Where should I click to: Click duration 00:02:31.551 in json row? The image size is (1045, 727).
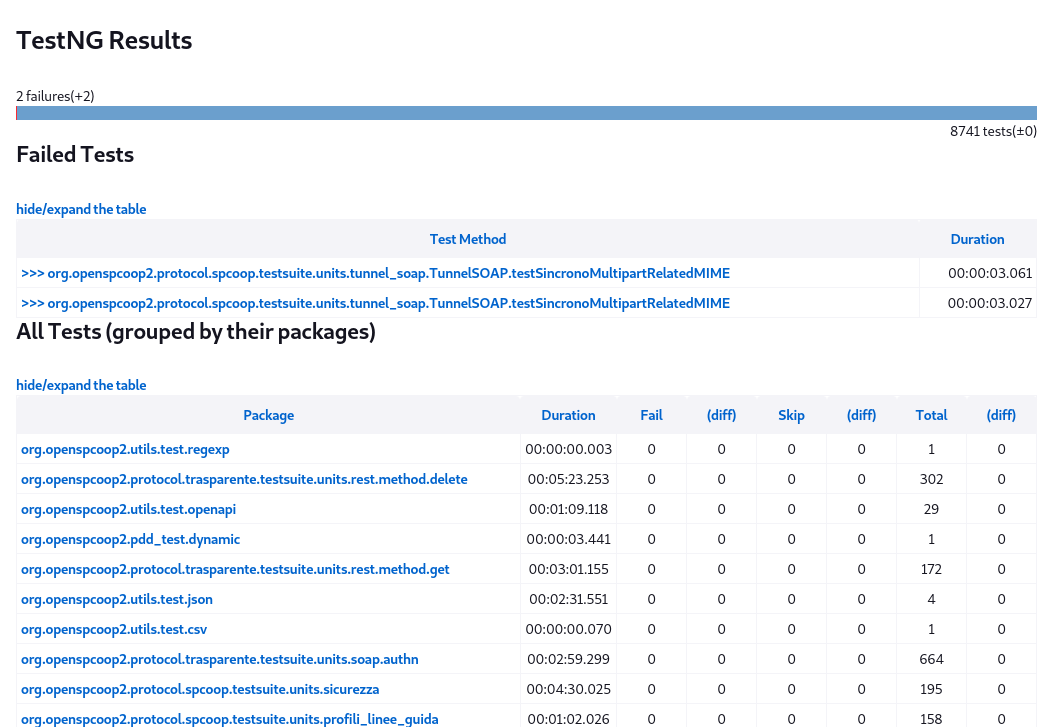coord(568,599)
